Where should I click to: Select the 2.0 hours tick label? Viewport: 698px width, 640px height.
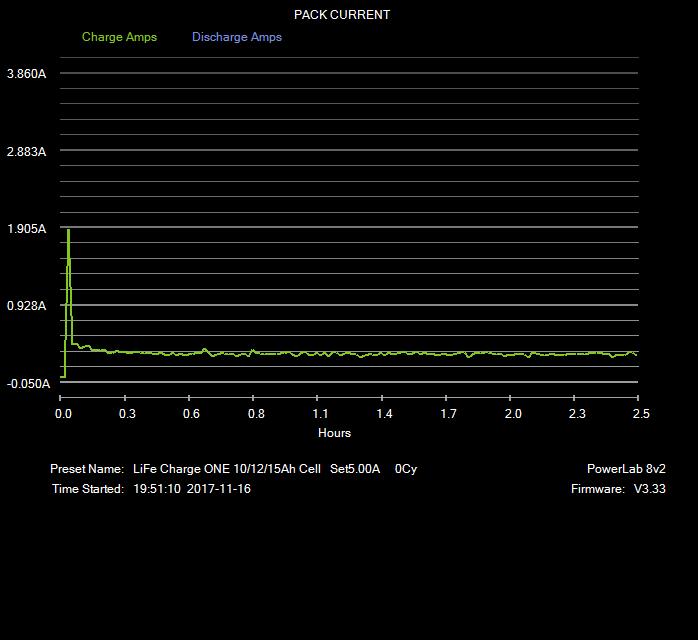click(x=513, y=414)
